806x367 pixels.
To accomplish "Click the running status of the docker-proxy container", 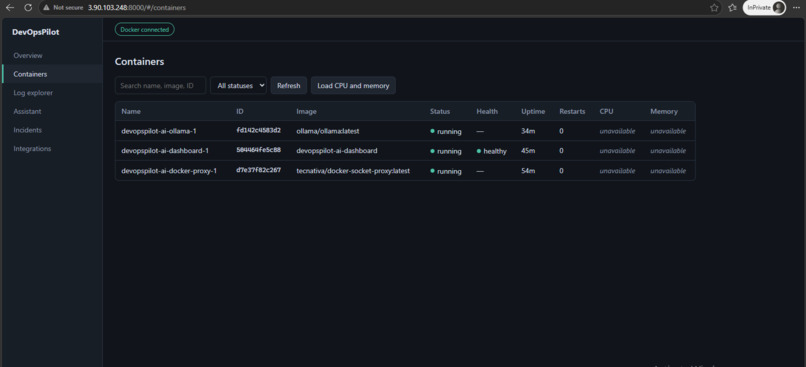I will 446,171.
